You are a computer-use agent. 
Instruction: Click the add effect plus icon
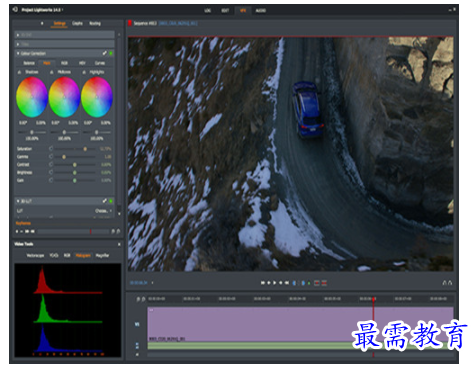click(x=42, y=23)
